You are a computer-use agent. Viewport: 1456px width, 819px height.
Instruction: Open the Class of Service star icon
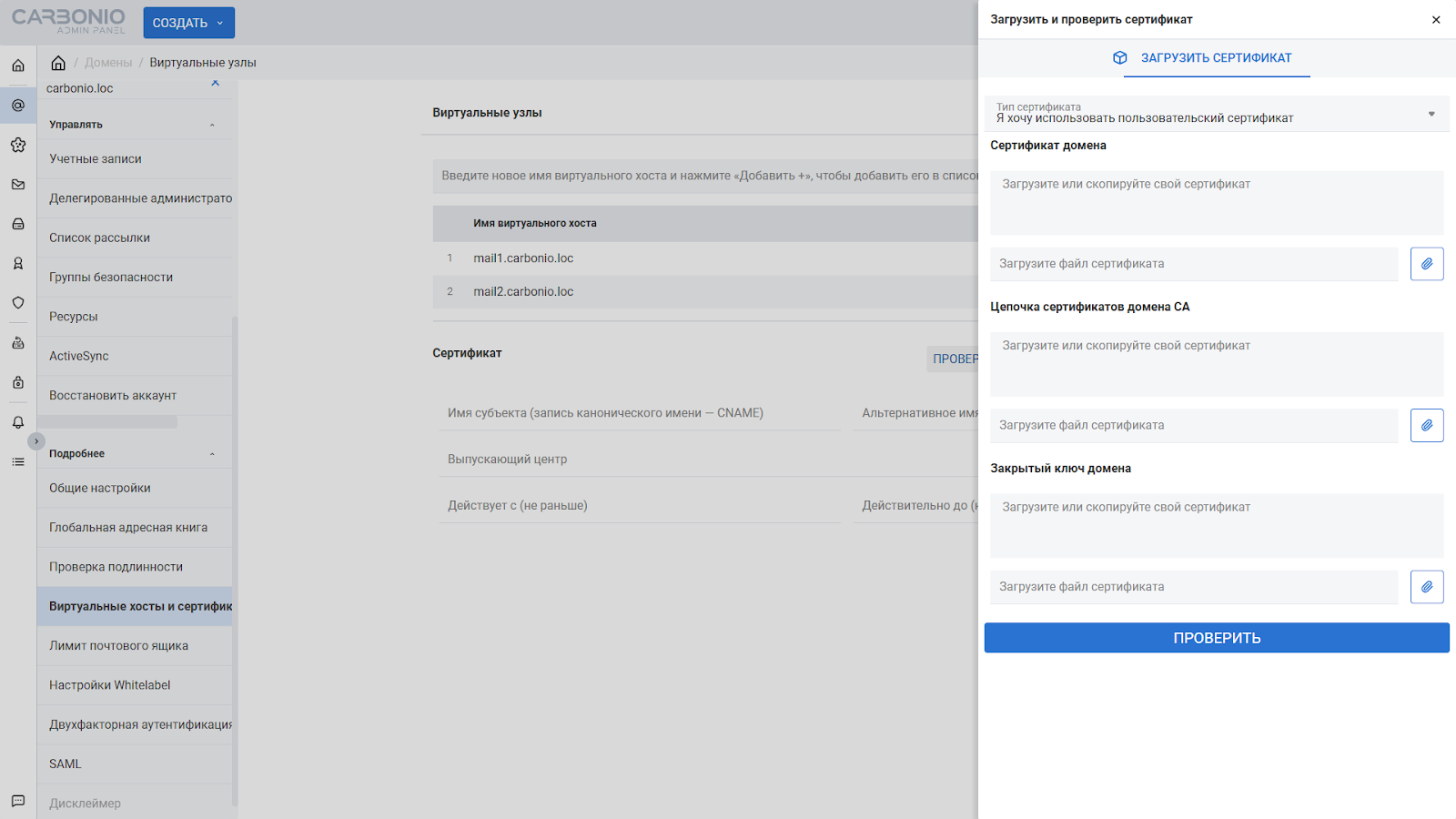click(x=18, y=145)
